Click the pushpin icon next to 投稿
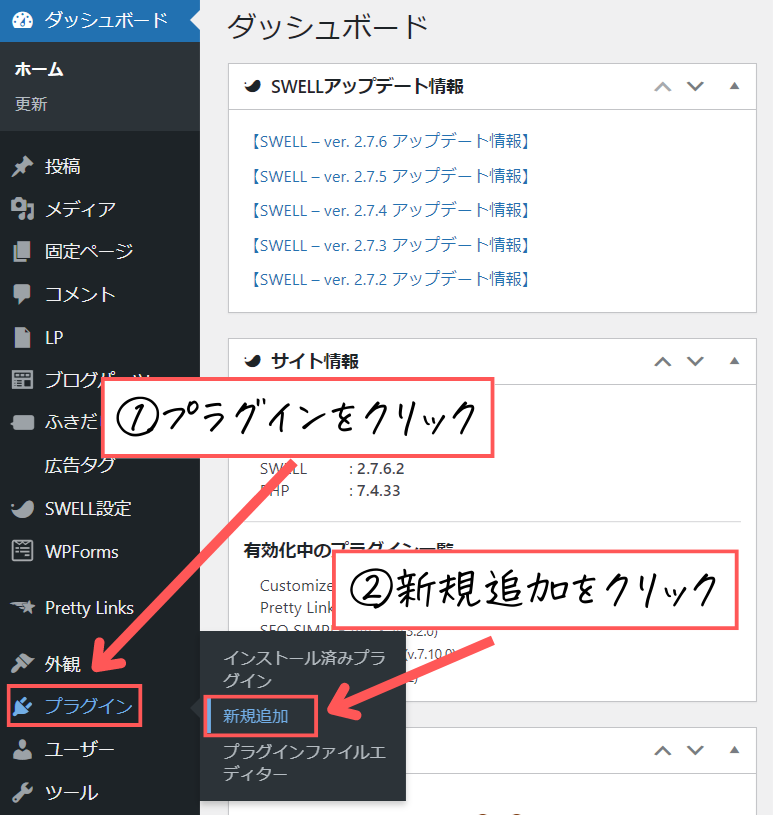The width and height of the screenshot is (773, 815). 22,166
